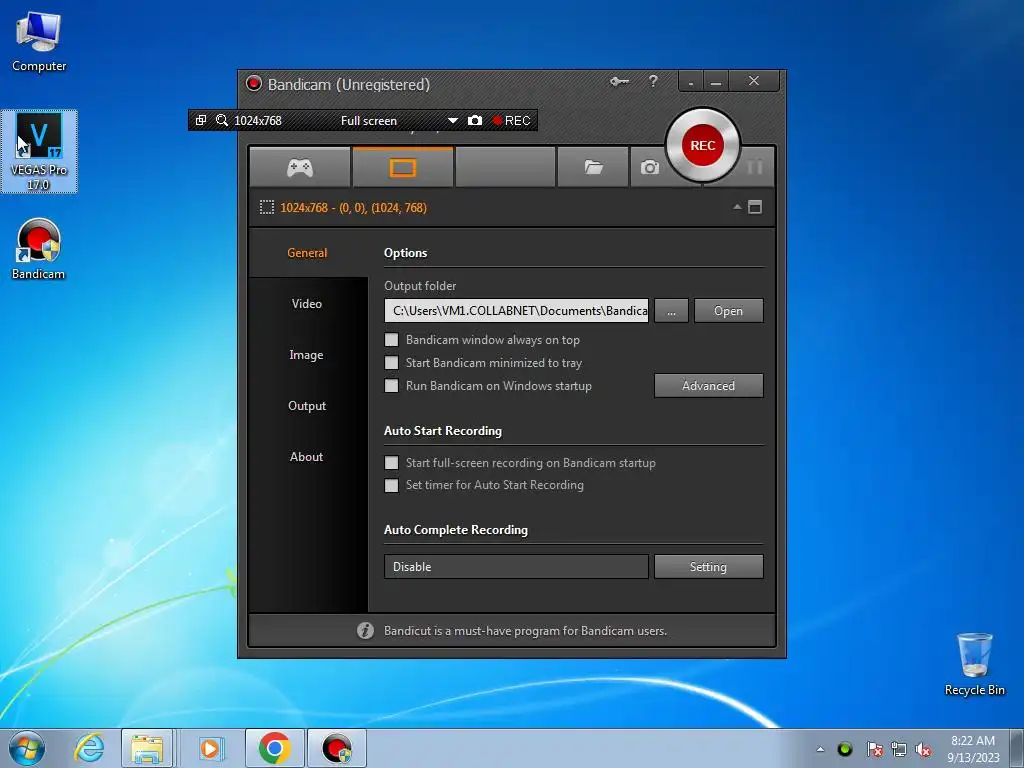Screen dimensions: 1024x768
Task: Collapse panel with the small up arrow
Action: coord(737,207)
